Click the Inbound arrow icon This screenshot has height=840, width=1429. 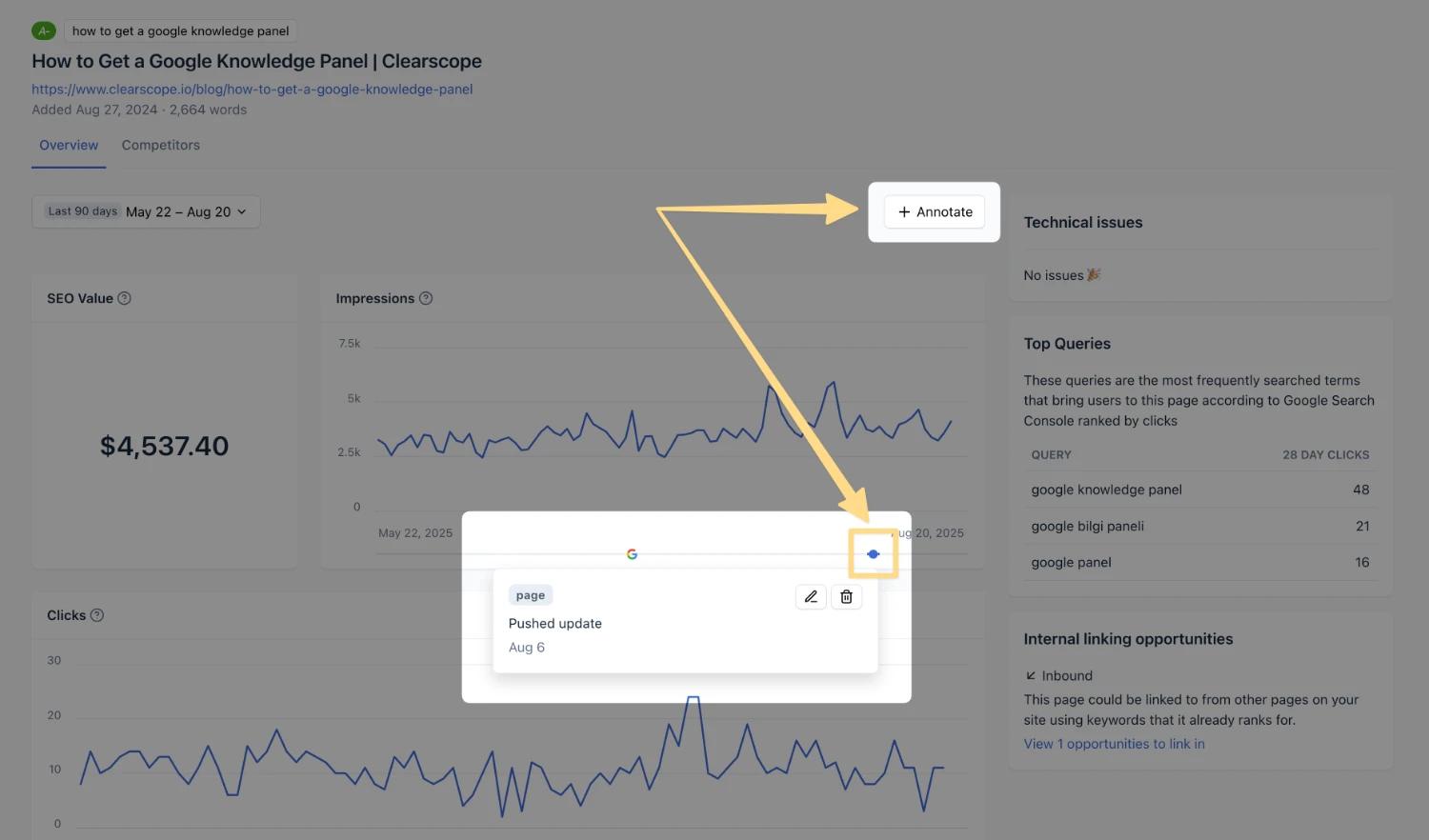pyautogui.click(x=1030, y=675)
